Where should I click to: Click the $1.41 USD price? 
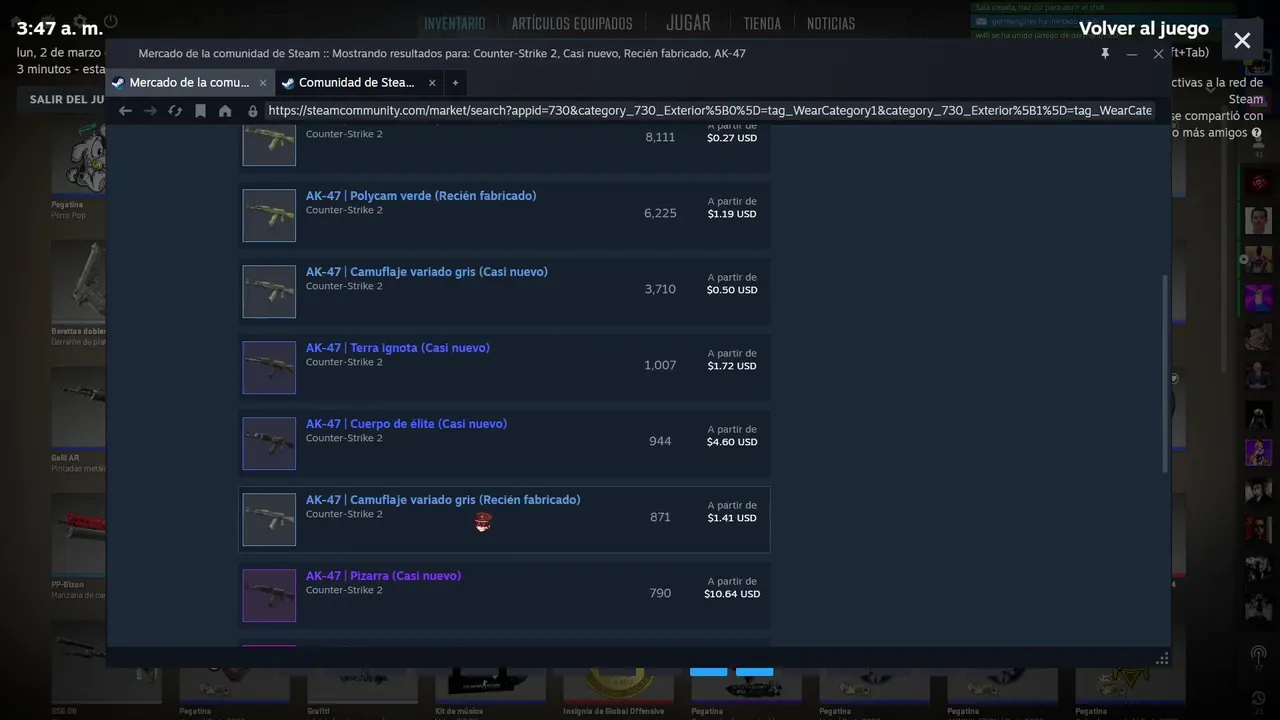tap(732, 518)
